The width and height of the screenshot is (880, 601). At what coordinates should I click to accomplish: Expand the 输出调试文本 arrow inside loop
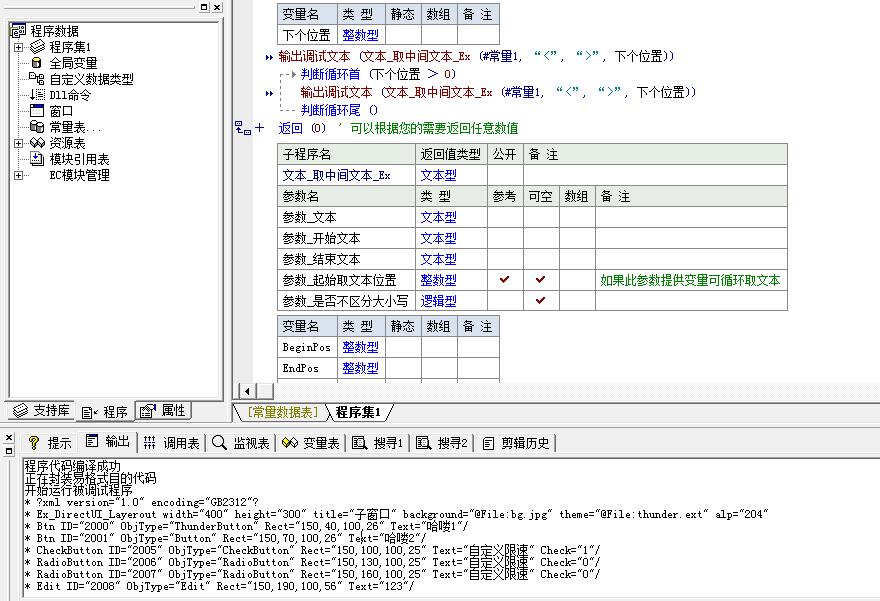pos(269,93)
